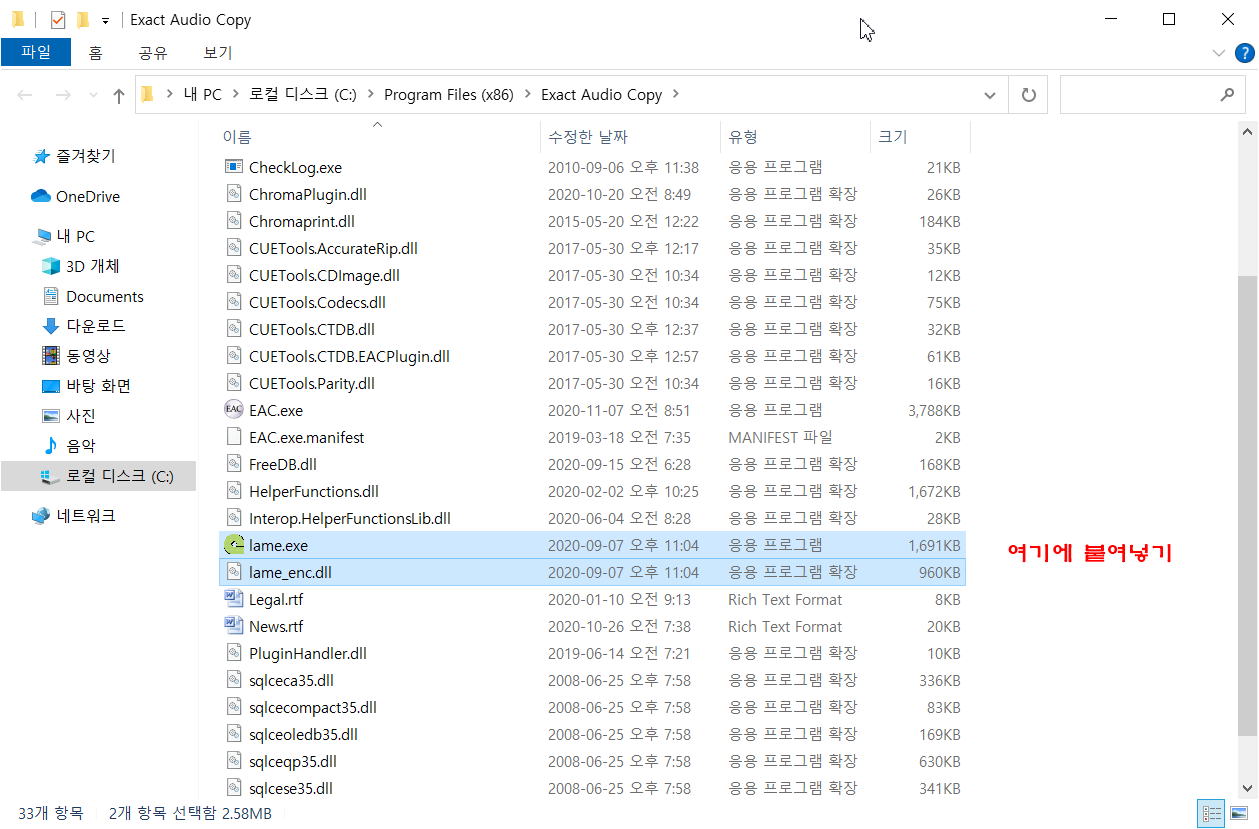
Task: Select the sqlceoledb35.dll file name
Action: [x=303, y=734]
